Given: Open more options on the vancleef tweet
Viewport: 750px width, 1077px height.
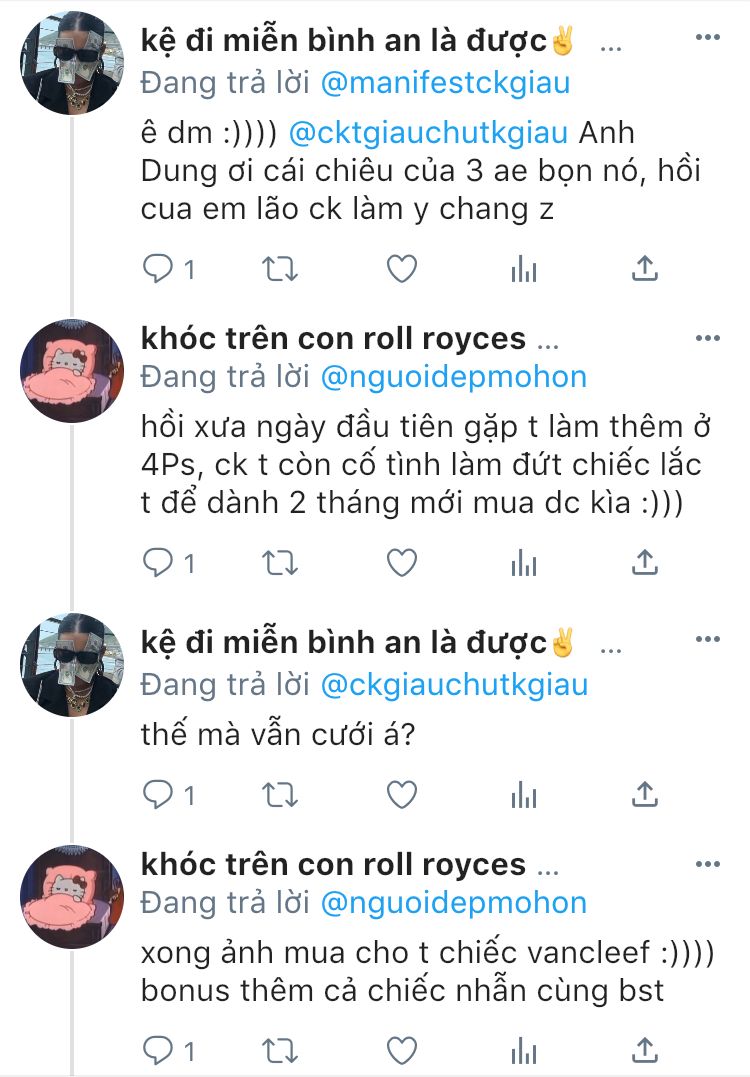Looking at the screenshot, I should coord(707,864).
